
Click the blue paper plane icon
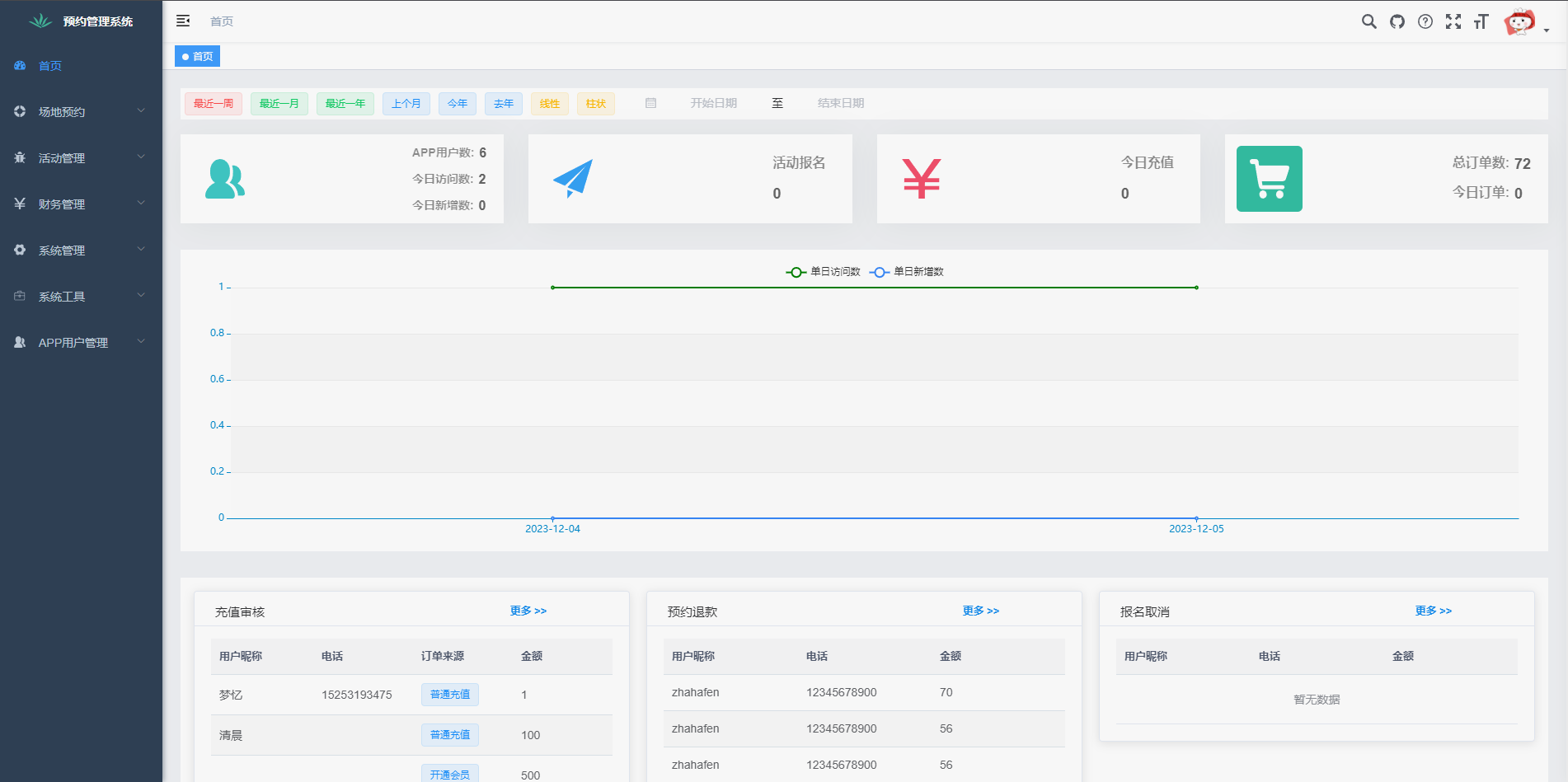click(x=573, y=178)
